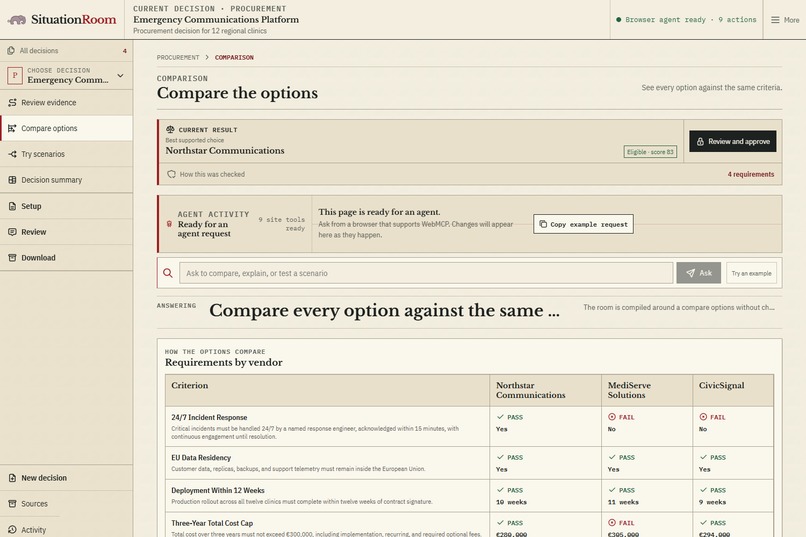
Task: Open Download in sidebar
Action: [x=66, y=257]
